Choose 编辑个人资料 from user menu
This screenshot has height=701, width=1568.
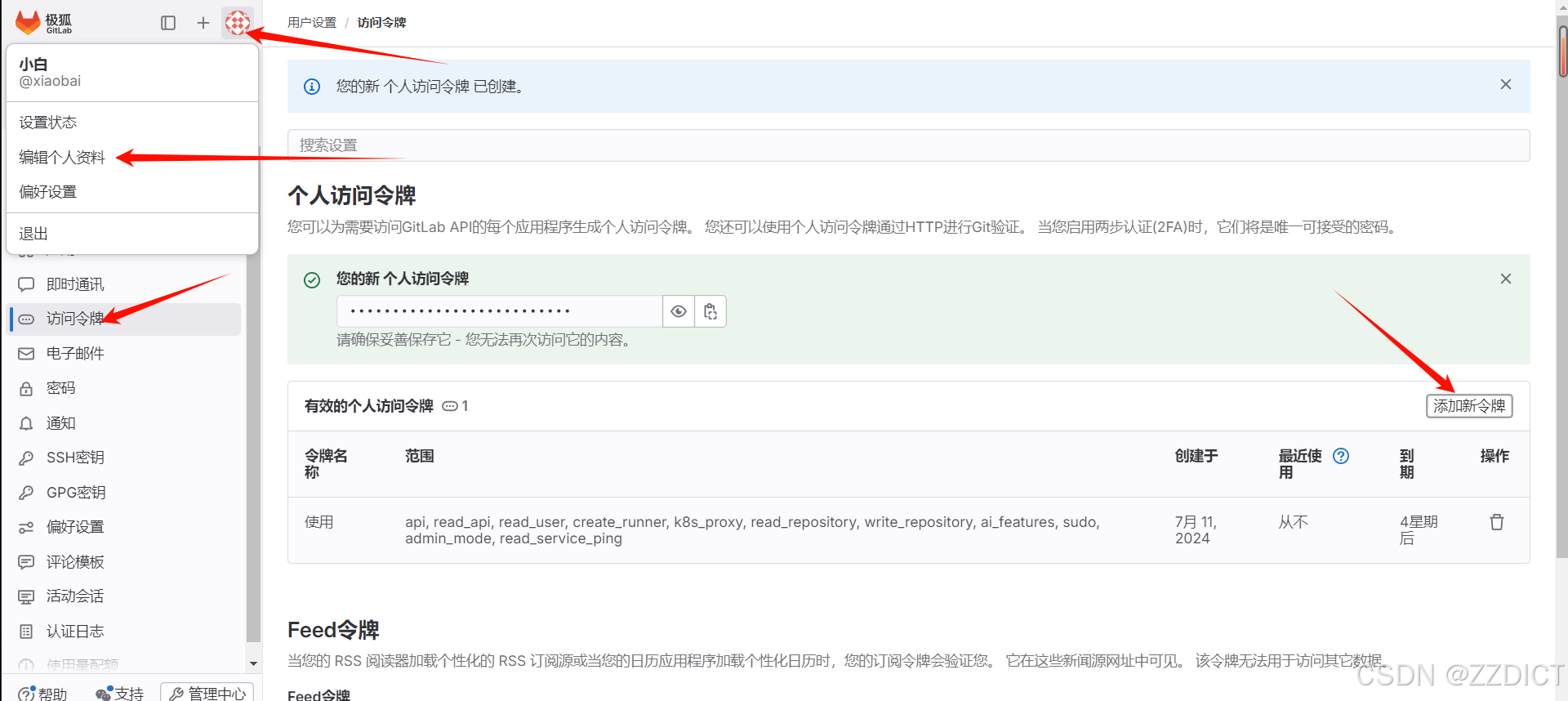tap(132, 158)
